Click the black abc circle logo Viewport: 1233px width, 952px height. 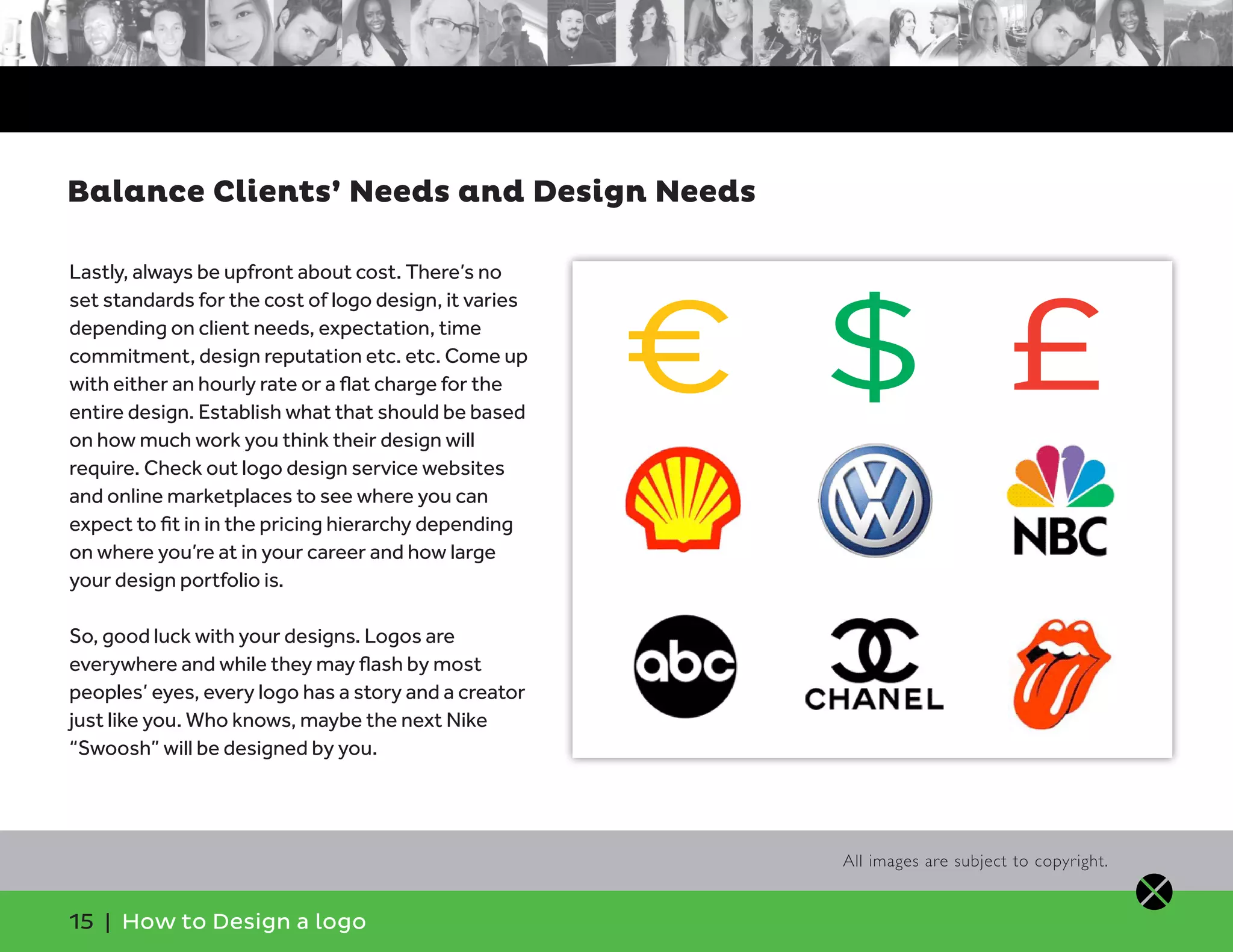685,666
